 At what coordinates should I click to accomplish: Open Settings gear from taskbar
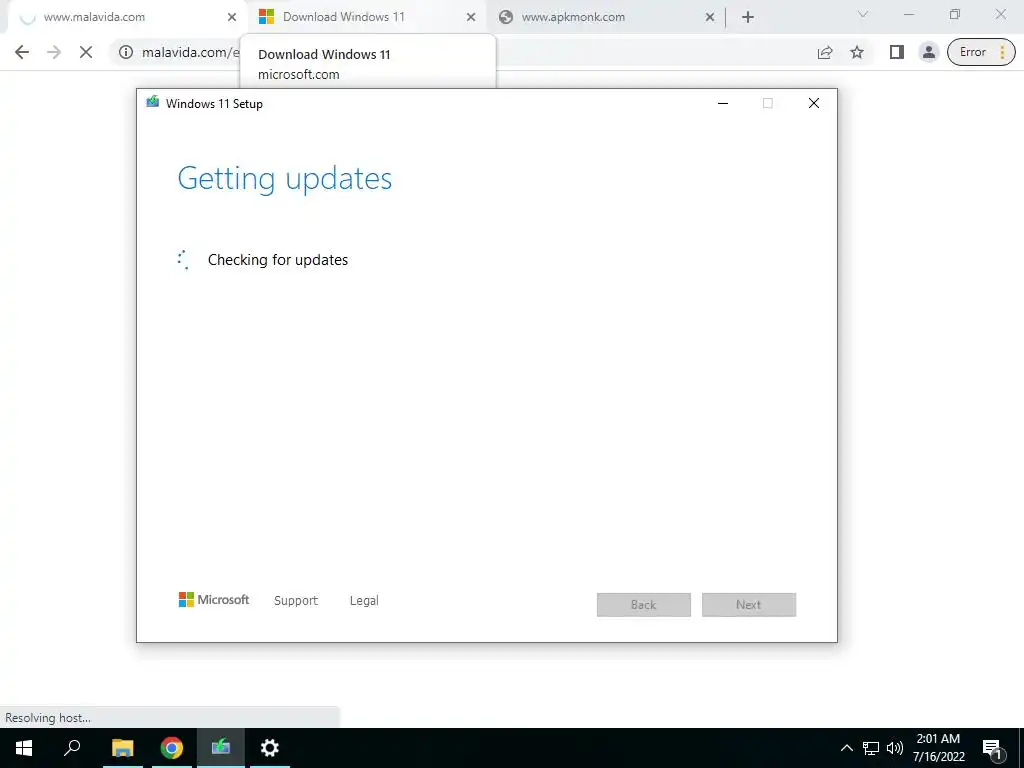270,748
